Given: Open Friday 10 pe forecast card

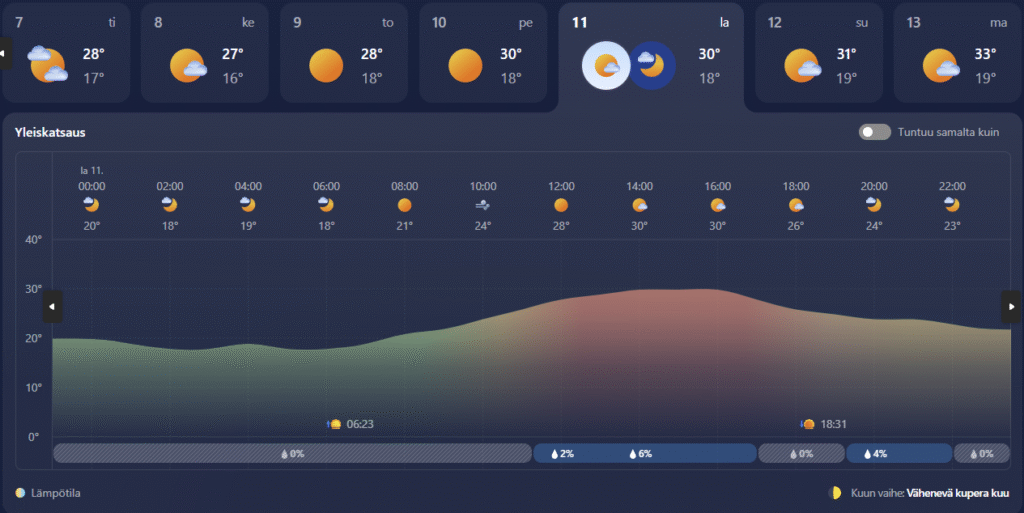Looking at the screenshot, I should (x=483, y=53).
